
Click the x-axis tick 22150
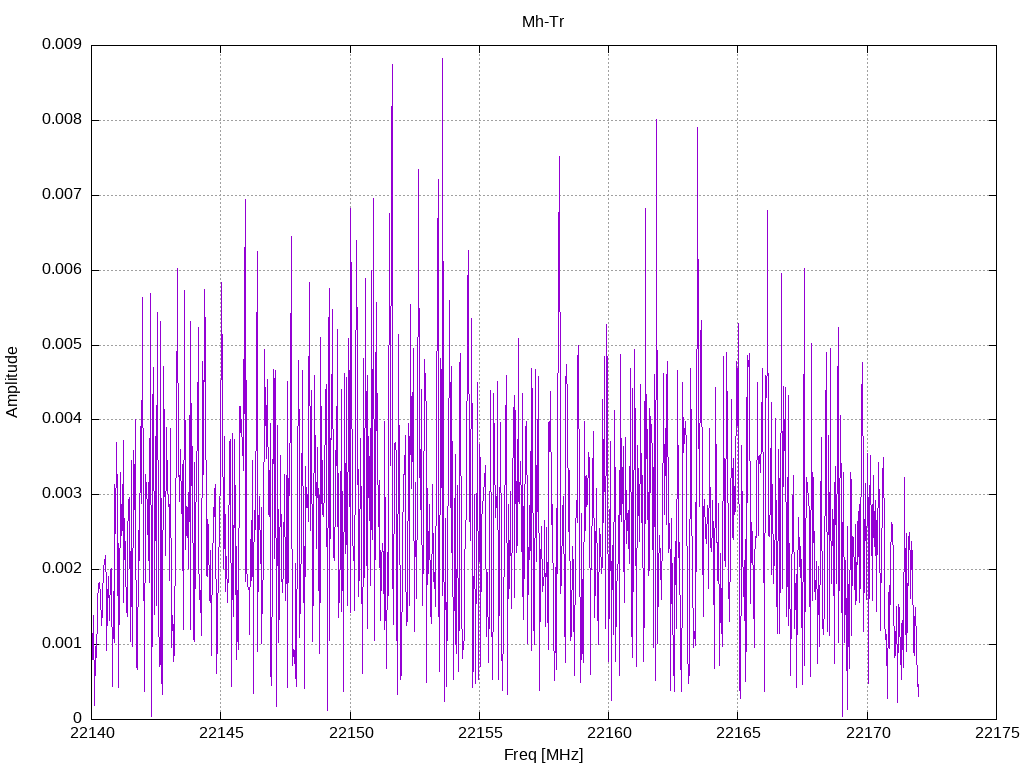(350, 733)
